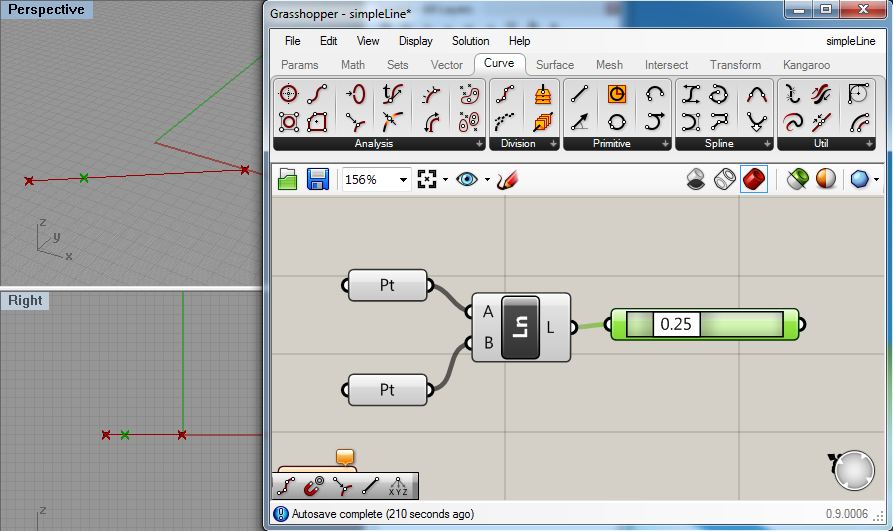Choose the PolyLine icon in Spline
This screenshot has height=531, width=893.
pos(719,122)
